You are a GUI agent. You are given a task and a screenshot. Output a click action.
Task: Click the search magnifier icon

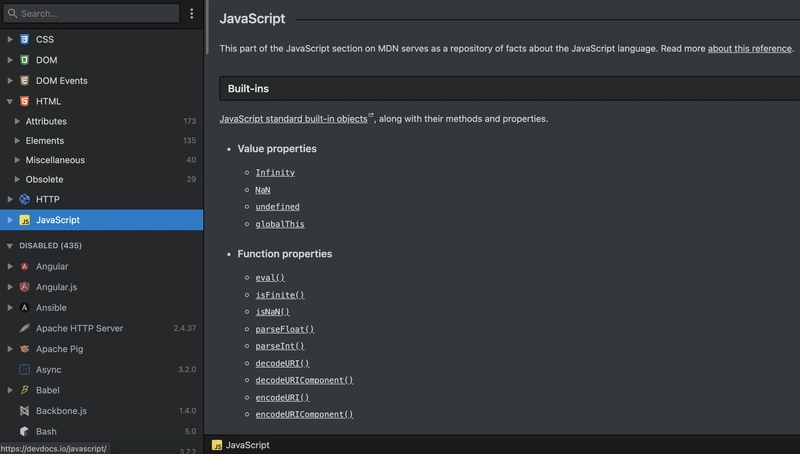(x=12, y=13)
